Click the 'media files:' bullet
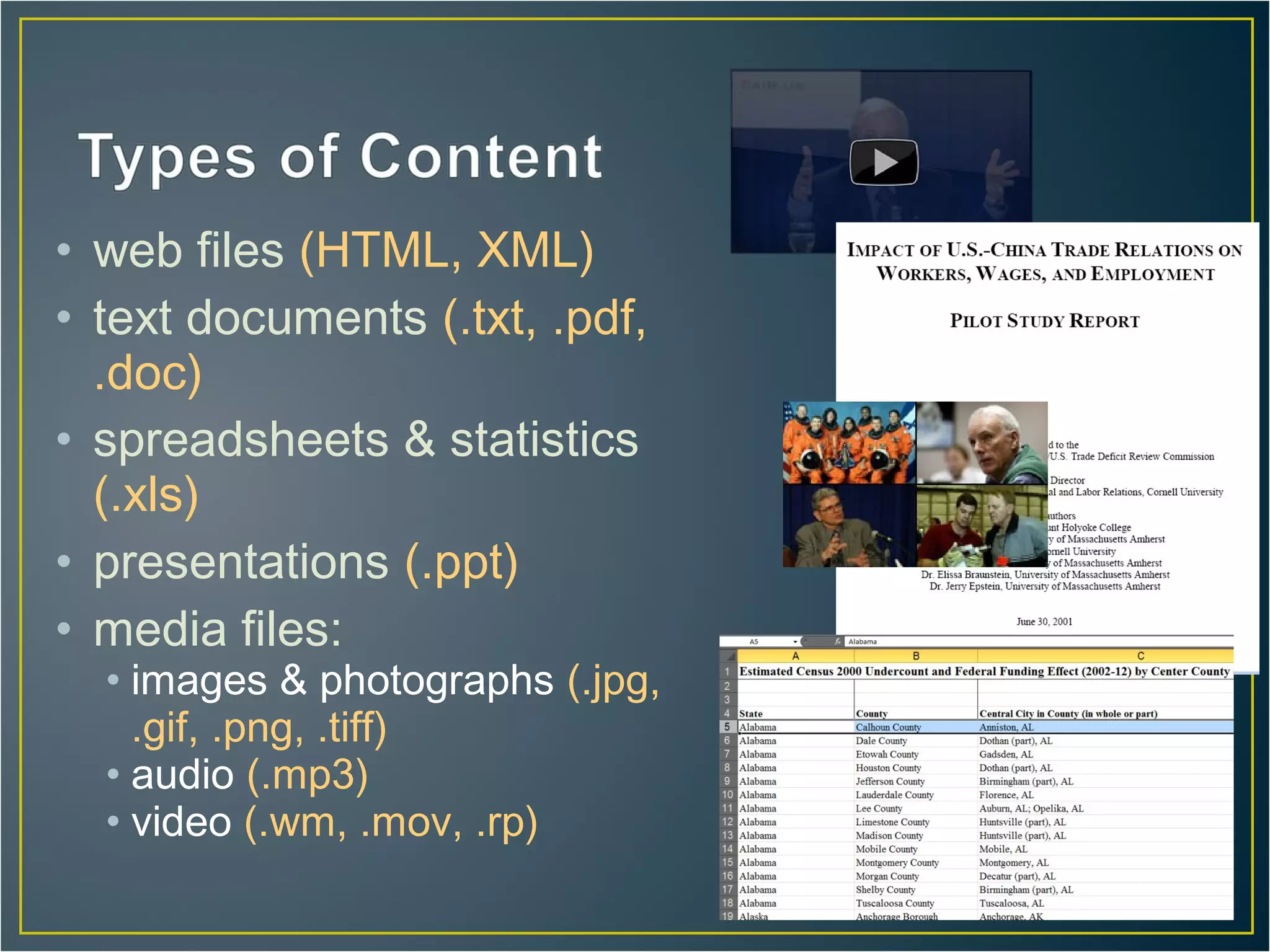 [x=217, y=629]
